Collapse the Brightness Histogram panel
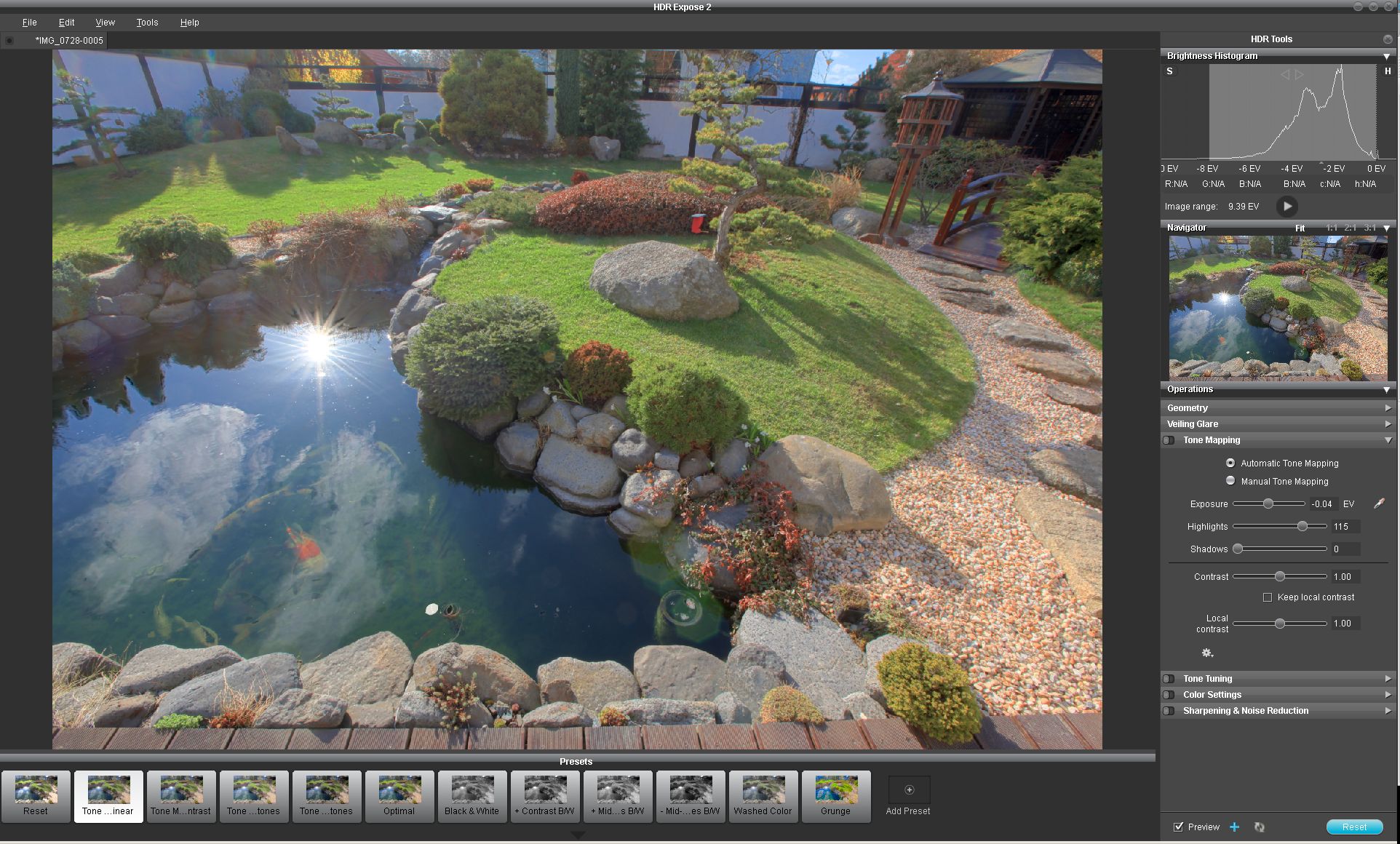This screenshot has height=844, width=1400. point(1386,56)
